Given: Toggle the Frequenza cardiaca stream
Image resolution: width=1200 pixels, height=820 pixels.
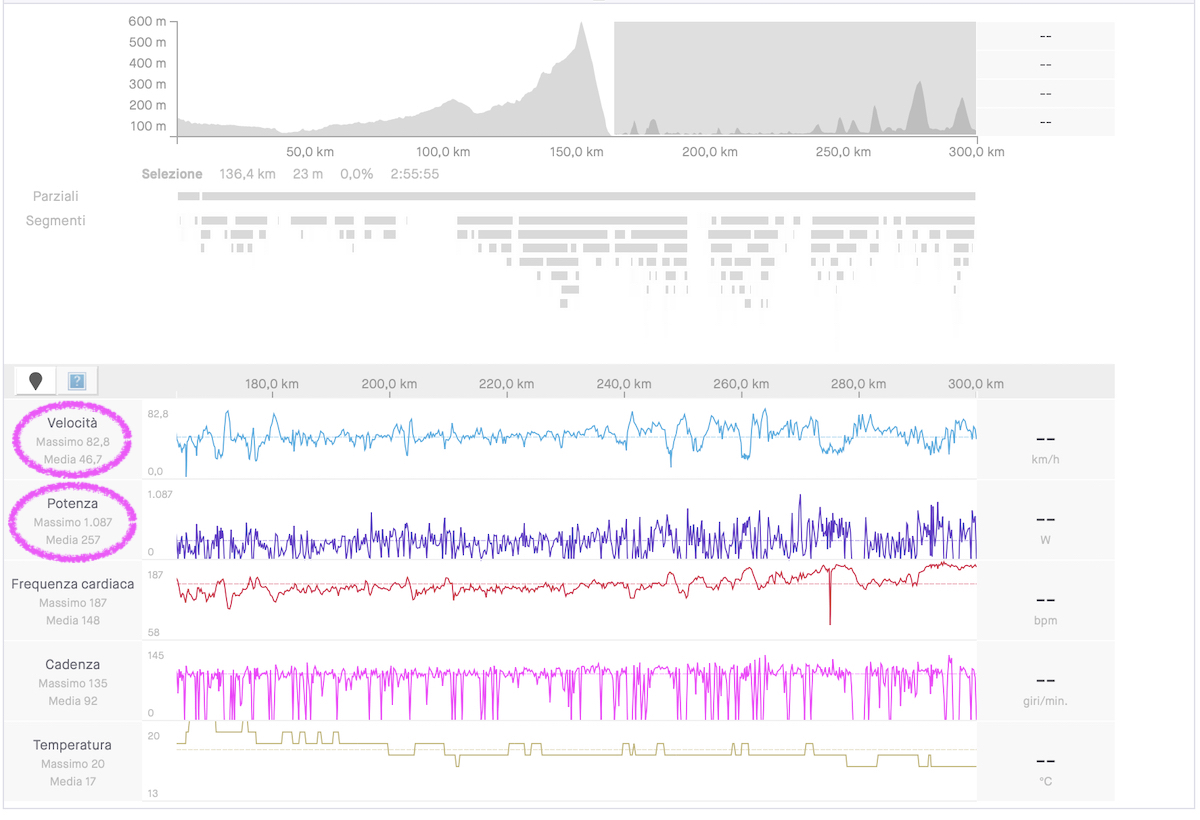Looking at the screenshot, I should tap(72, 584).
